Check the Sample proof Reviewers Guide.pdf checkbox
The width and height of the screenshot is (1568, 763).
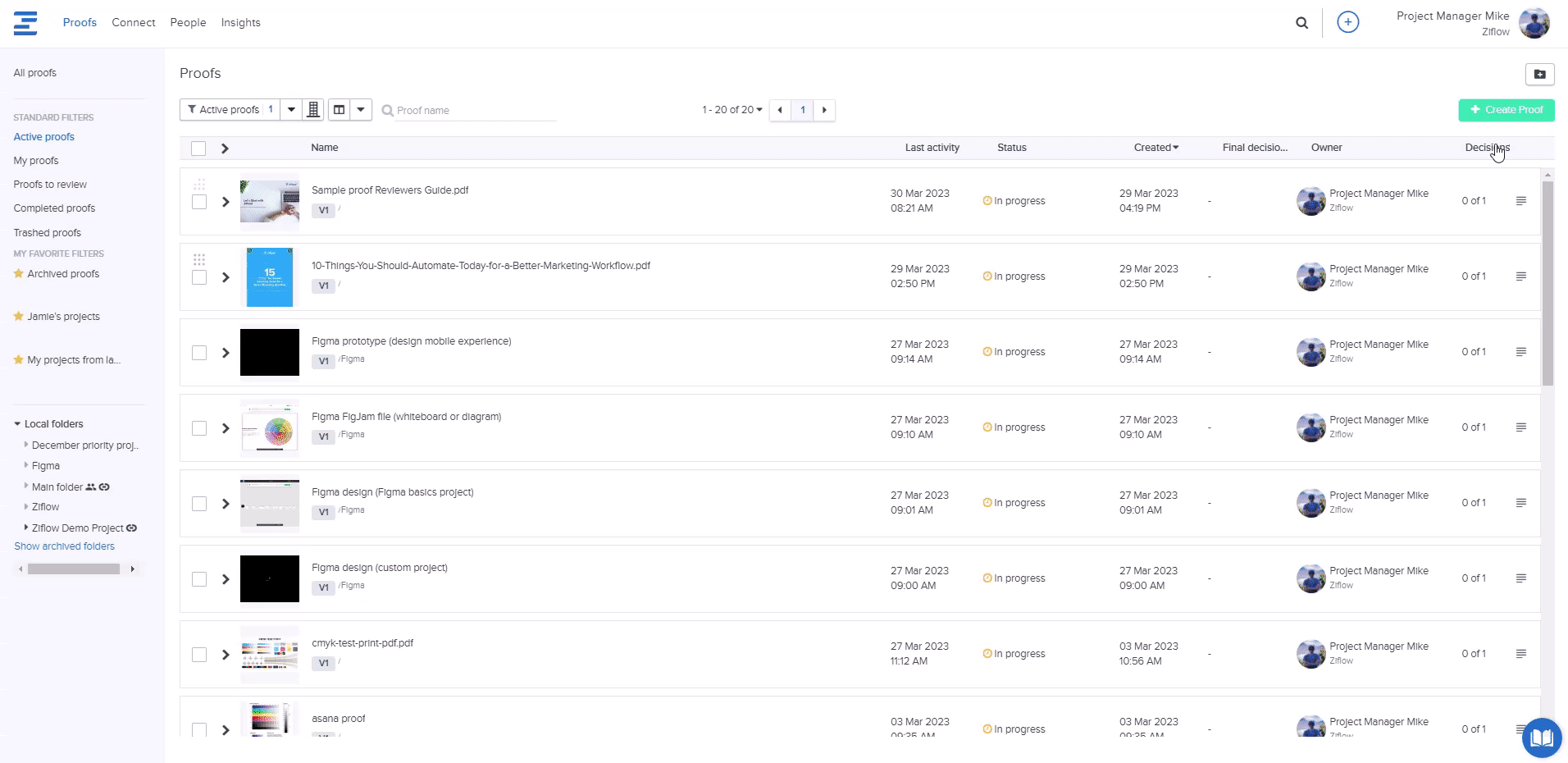[199, 202]
